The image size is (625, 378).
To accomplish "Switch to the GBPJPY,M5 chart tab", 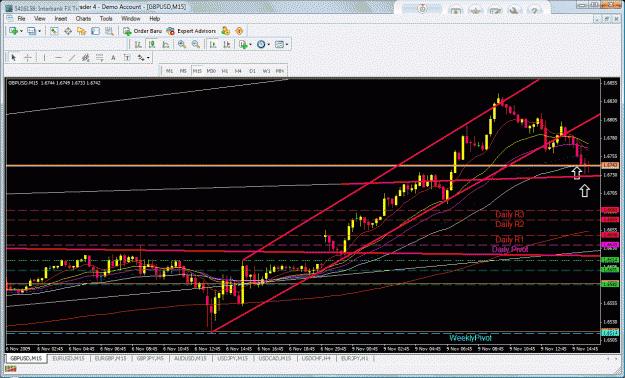I will point(150,358).
